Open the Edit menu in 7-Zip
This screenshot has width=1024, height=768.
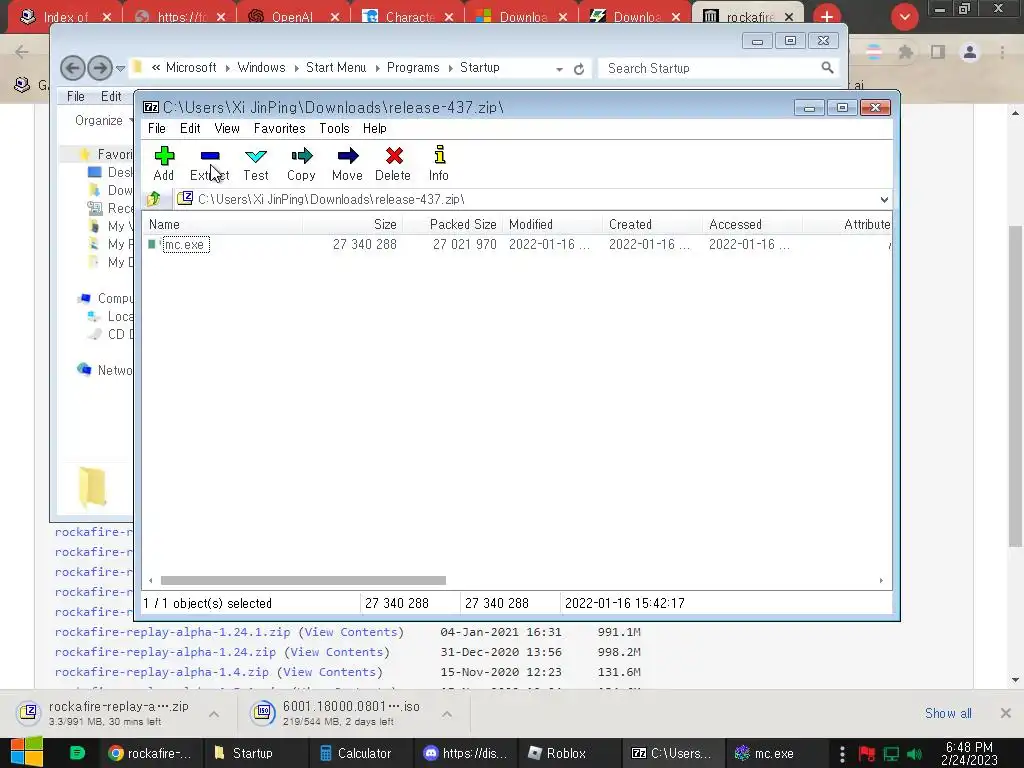point(190,129)
